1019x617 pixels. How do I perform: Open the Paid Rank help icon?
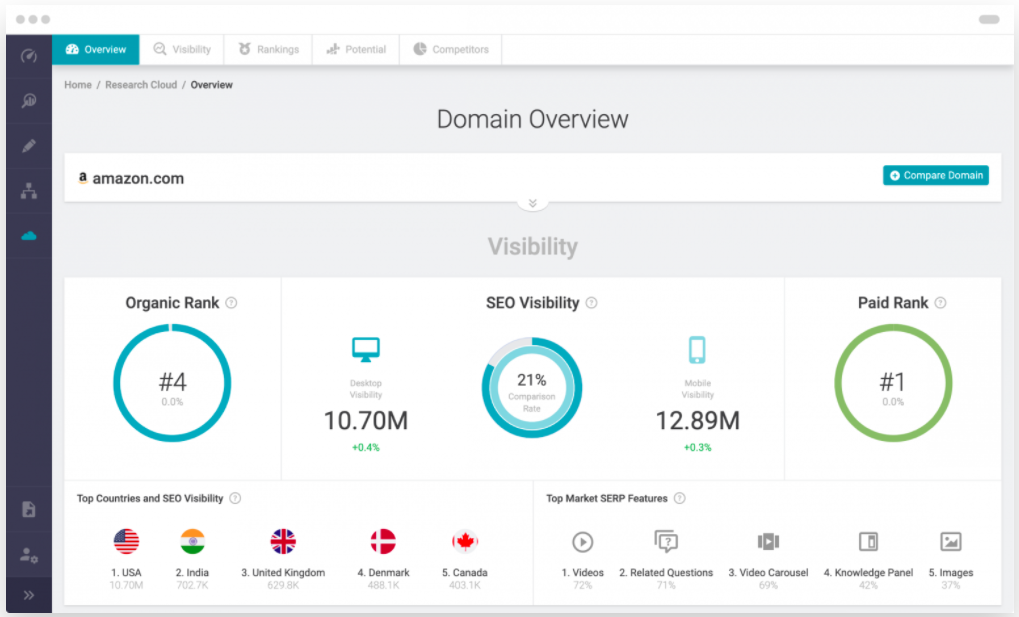click(x=940, y=303)
